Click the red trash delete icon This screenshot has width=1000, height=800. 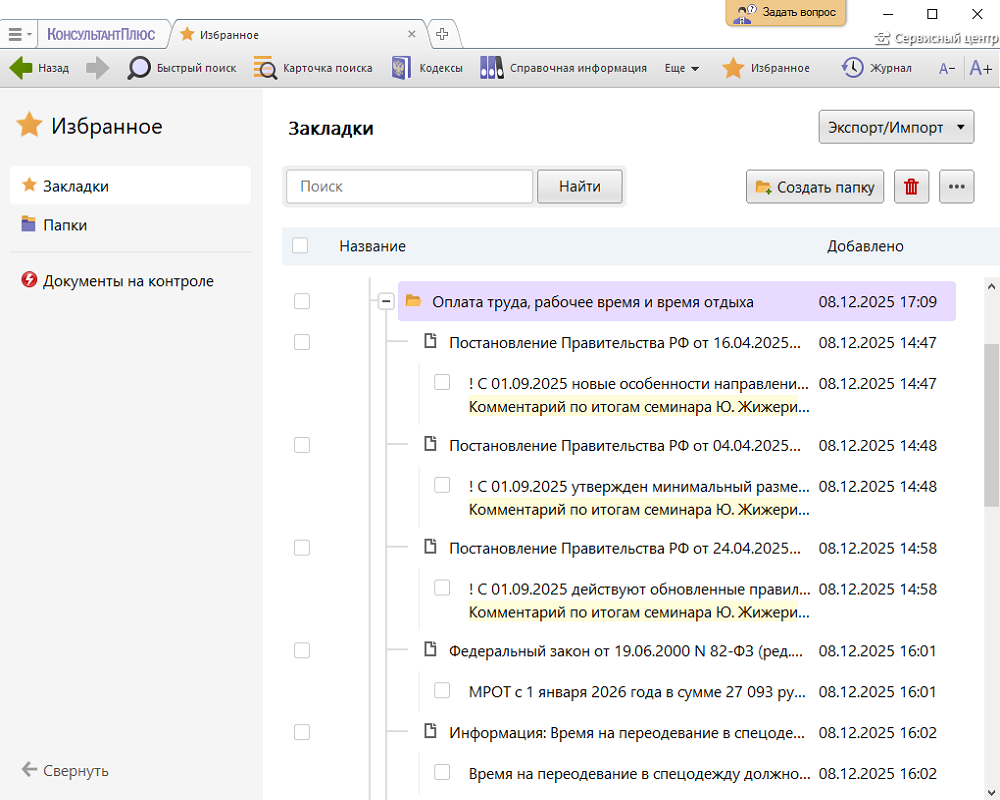click(x=911, y=187)
